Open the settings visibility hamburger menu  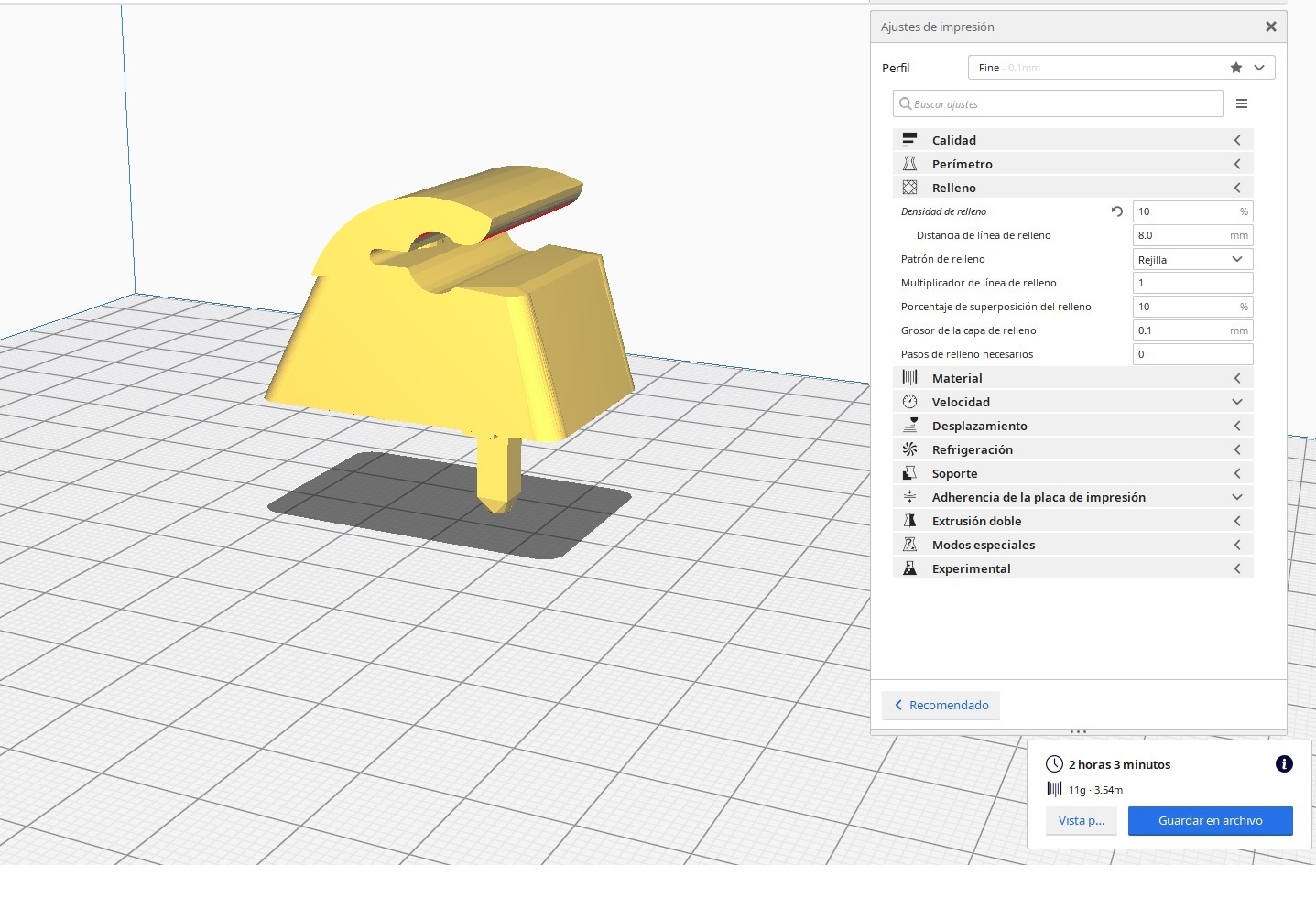[x=1242, y=103]
